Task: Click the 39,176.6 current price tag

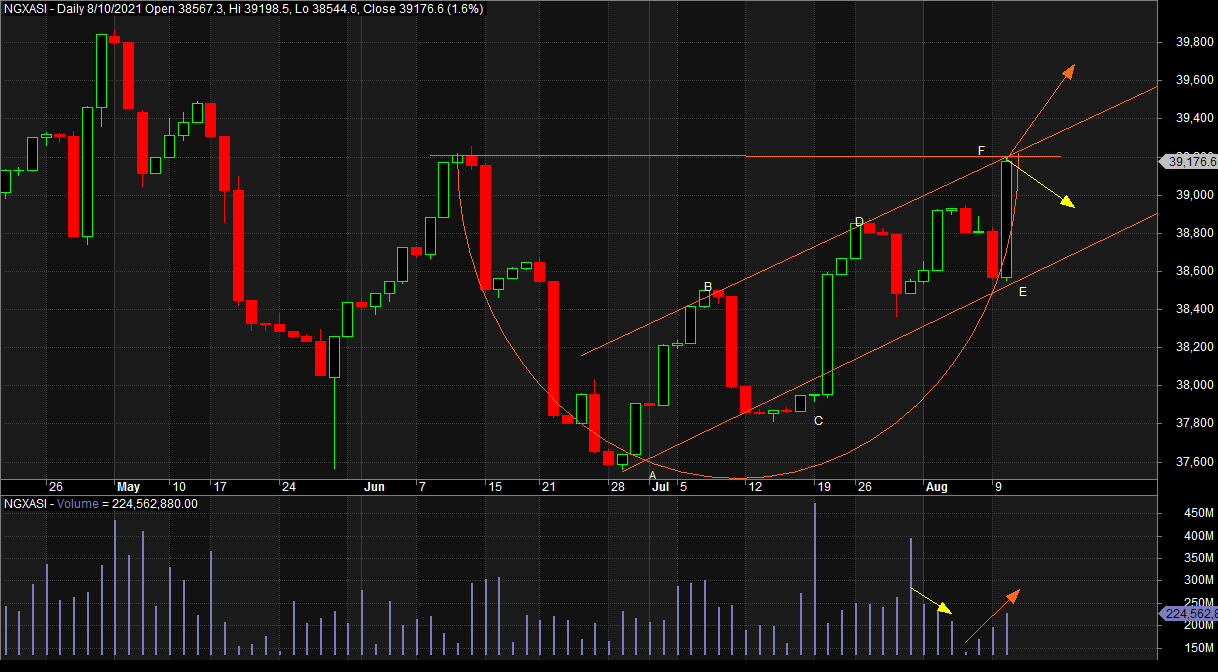Action: [x=1188, y=162]
